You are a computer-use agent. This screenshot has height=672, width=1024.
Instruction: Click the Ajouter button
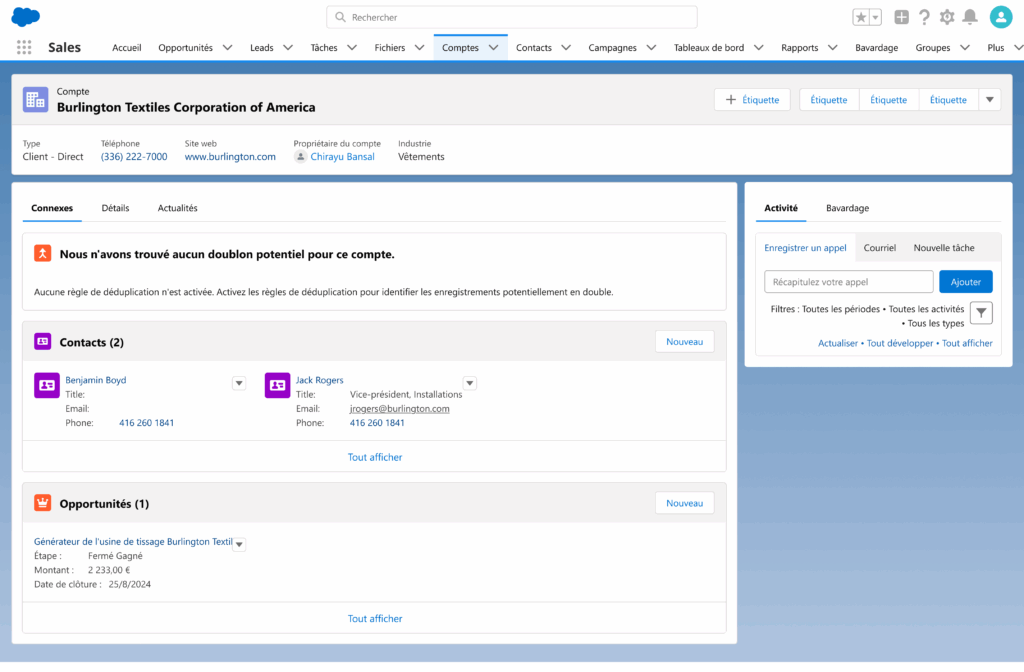click(965, 281)
